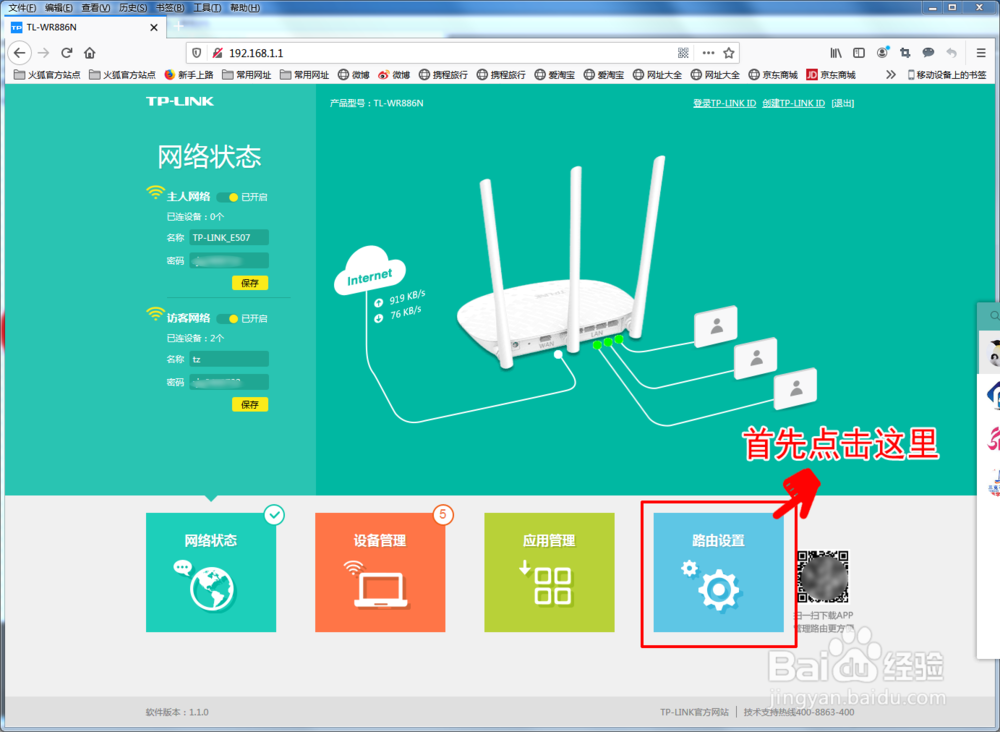The height and width of the screenshot is (732, 1000).
Task: Toggle the 访客网络 guest network switch
Action: 228,318
